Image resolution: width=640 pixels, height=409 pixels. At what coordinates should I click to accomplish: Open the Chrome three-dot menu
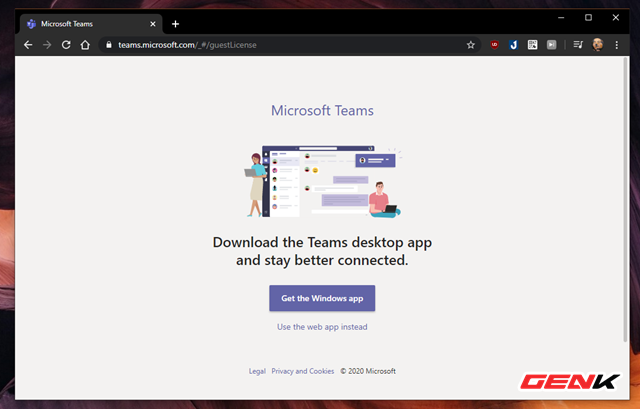(x=617, y=45)
